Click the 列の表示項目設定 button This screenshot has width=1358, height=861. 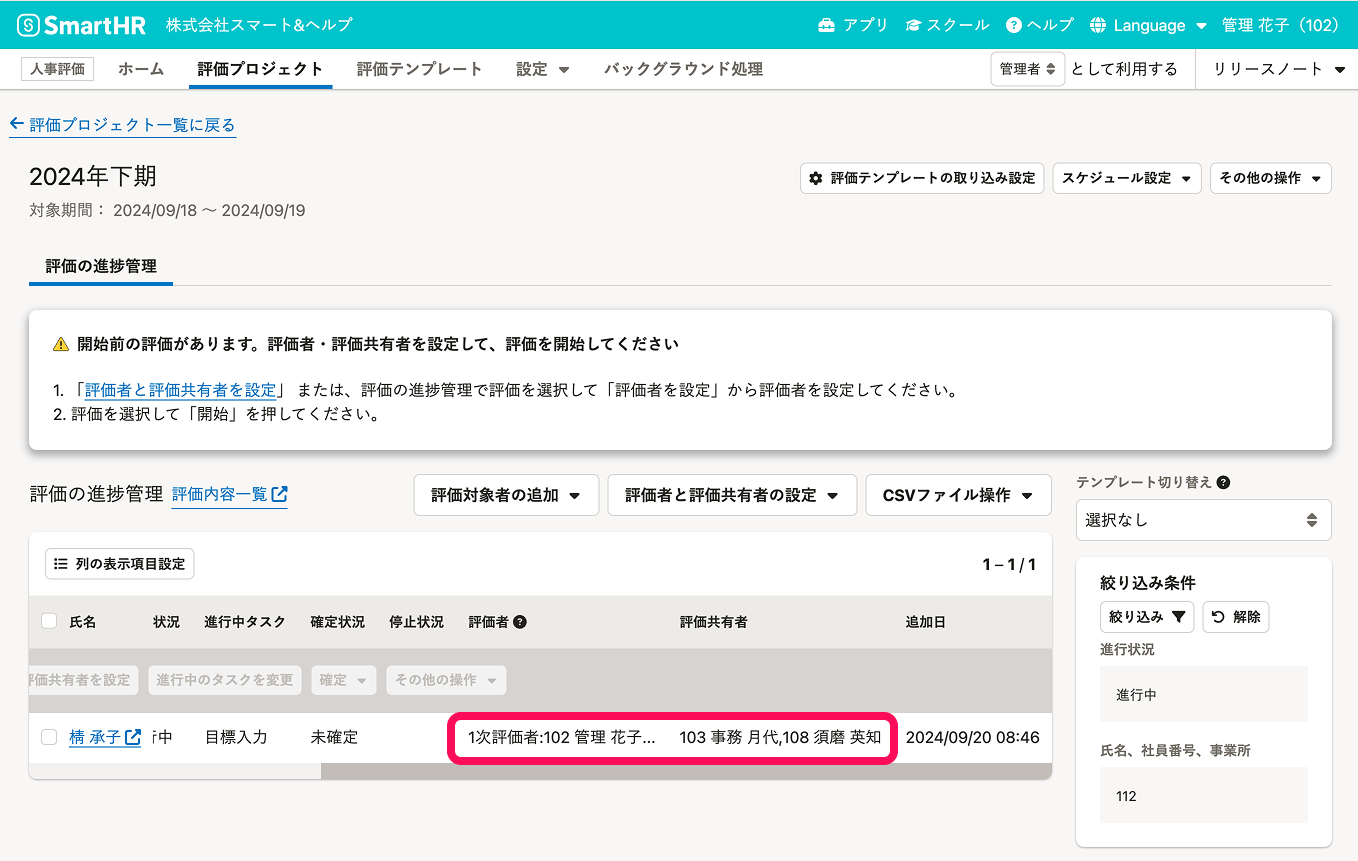tap(120, 564)
